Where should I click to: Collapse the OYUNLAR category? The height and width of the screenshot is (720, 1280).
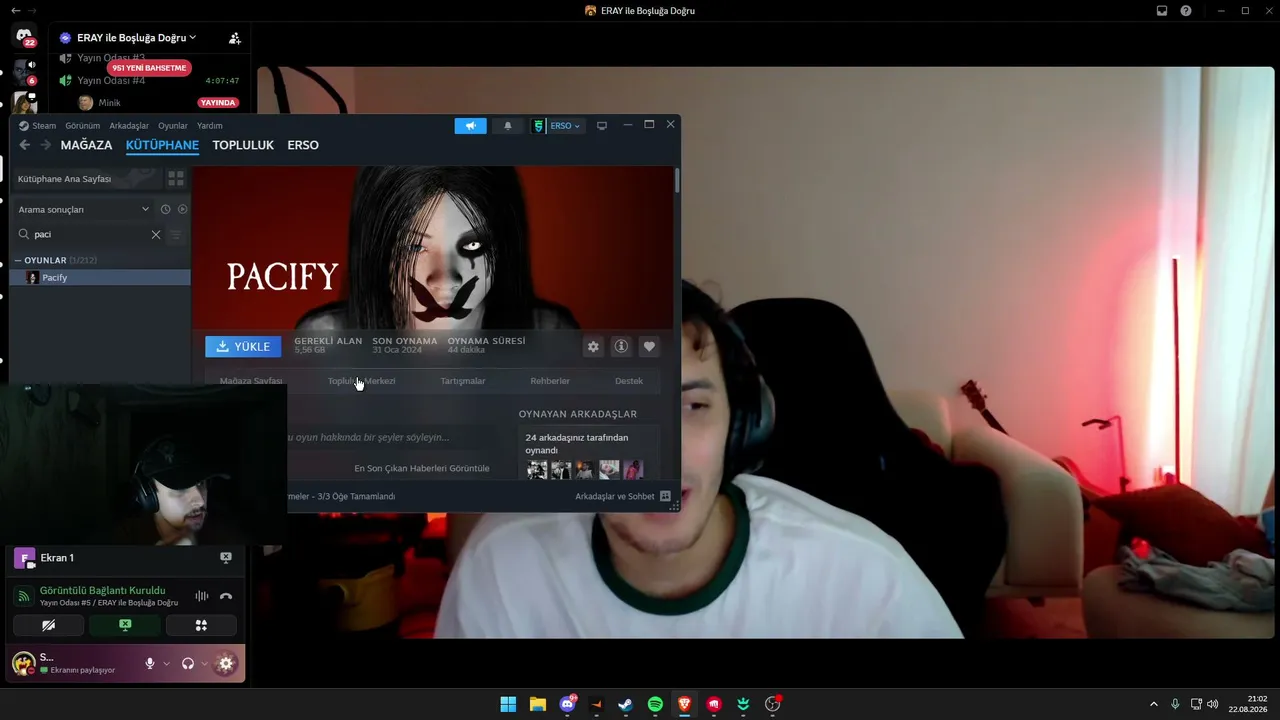pyautogui.click(x=18, y=260)
